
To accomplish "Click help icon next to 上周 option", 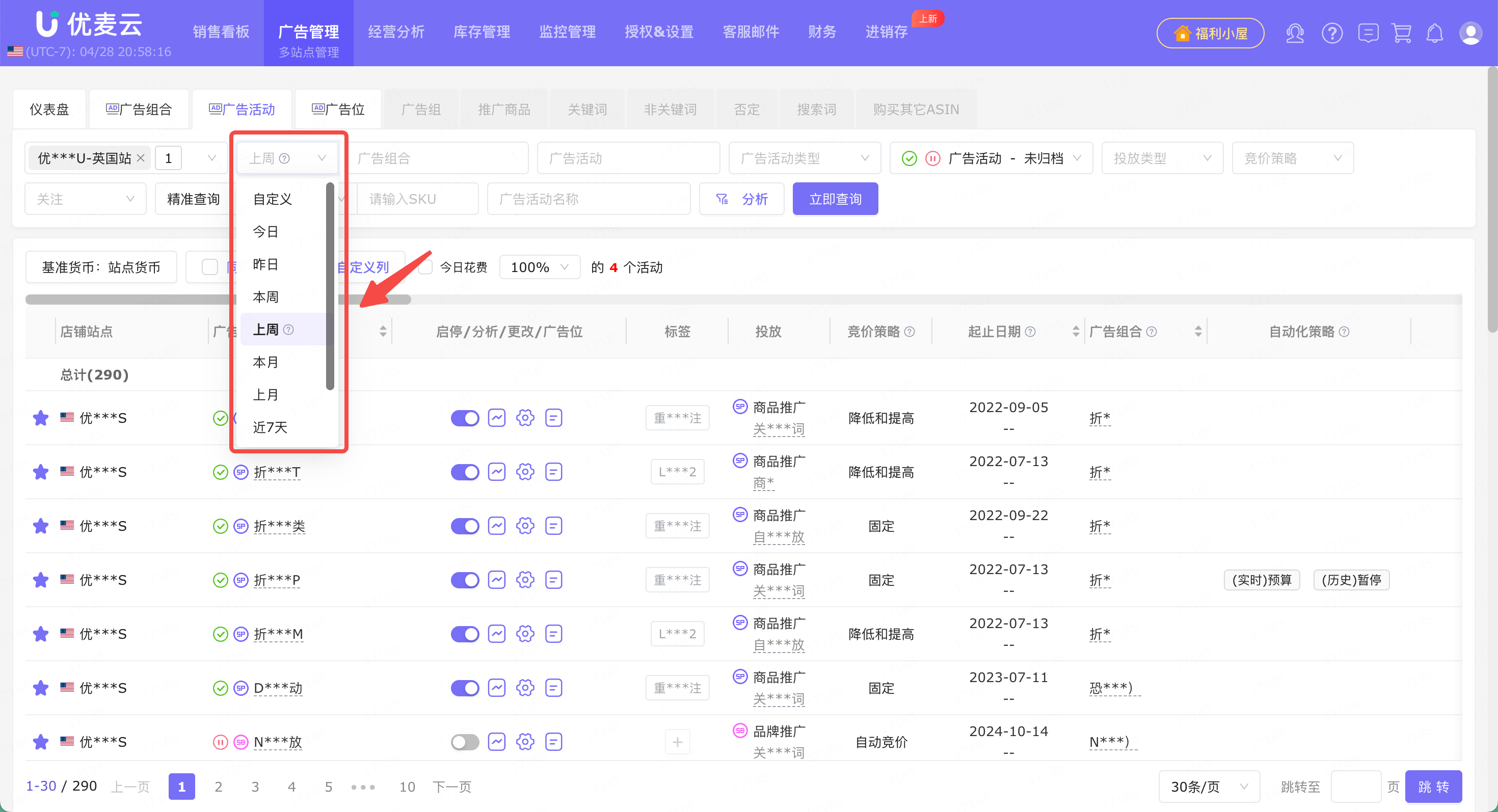I will tap(288, 330).
